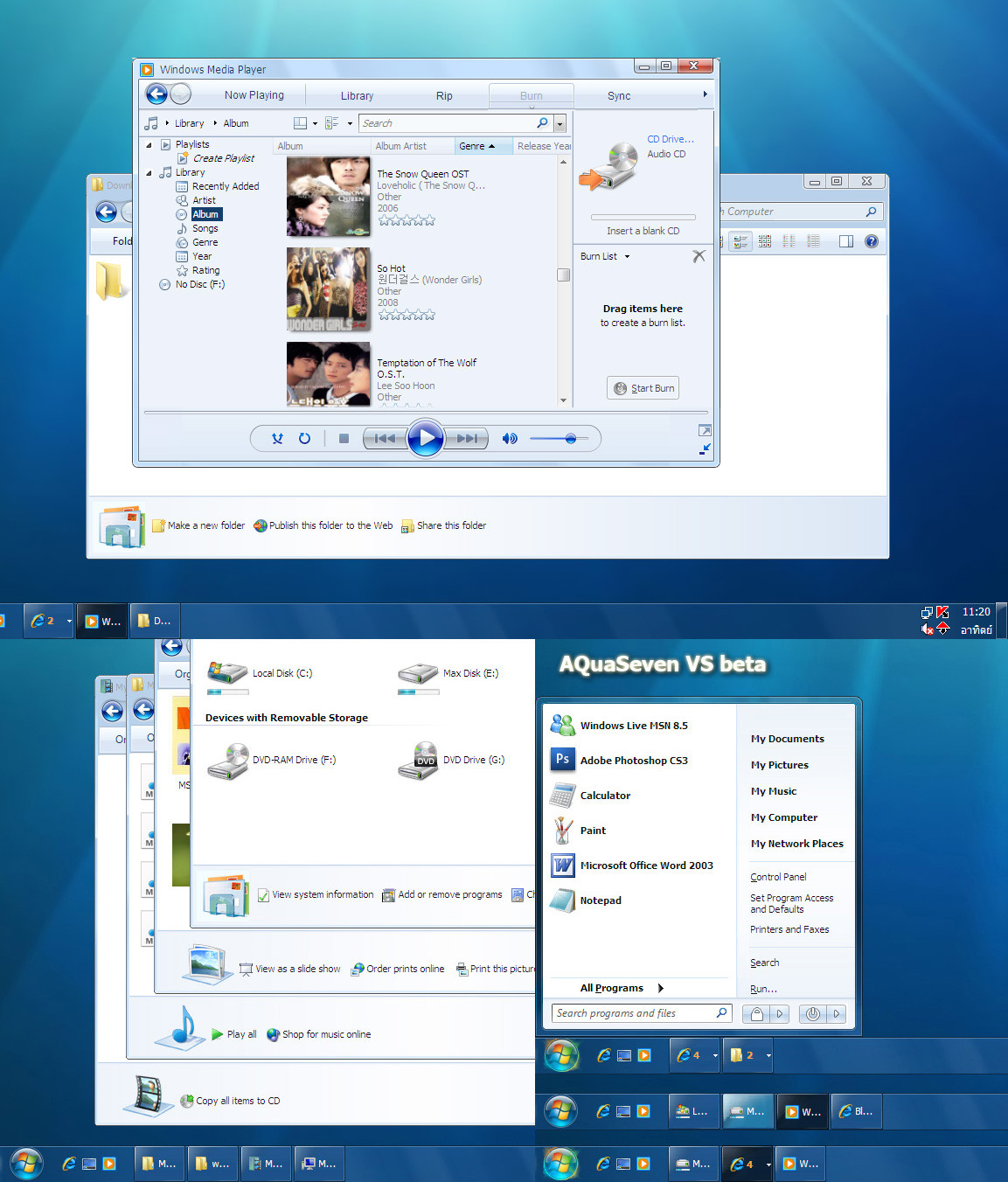Collapse the Playlists tree node
Screen dimensions: 1008x1182
(149, 144)
